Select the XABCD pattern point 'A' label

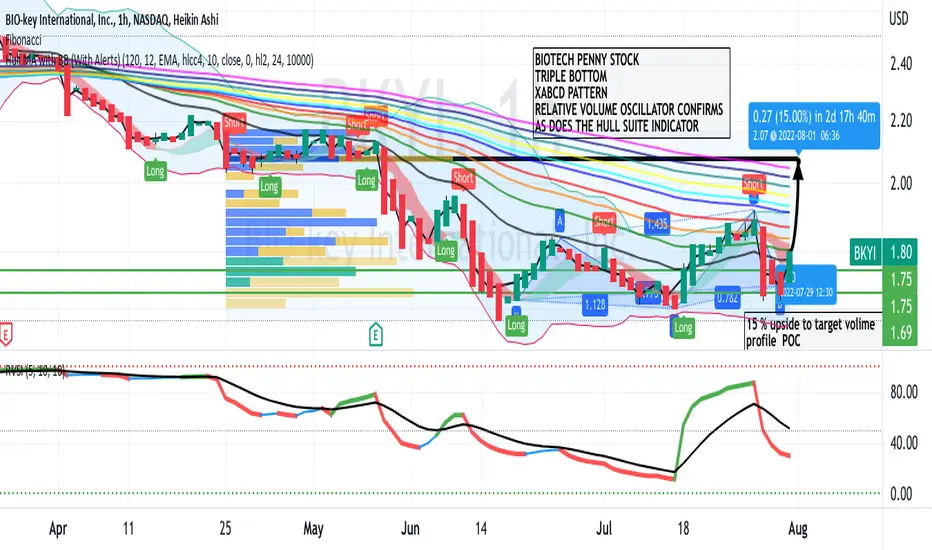point(559,221)
